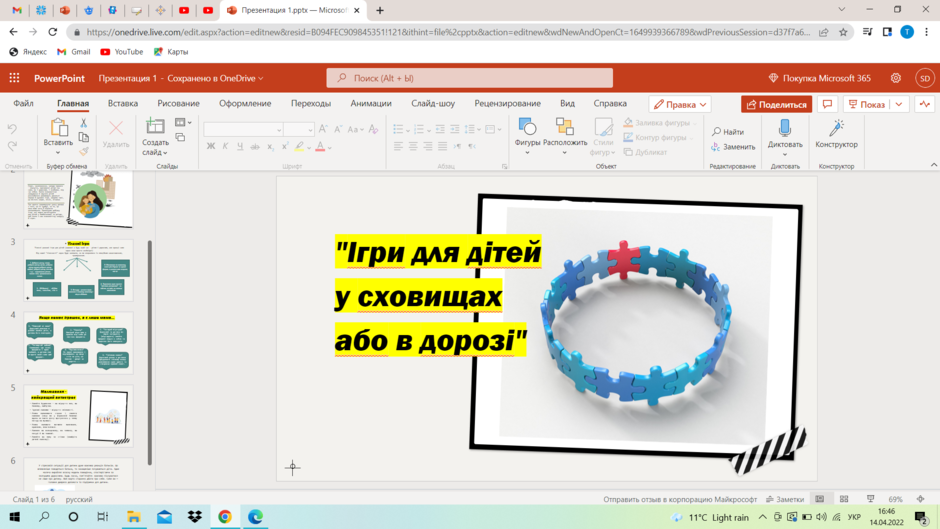
Task: Click the Copy icon in Буфер обмена
Action: (83, 137)
